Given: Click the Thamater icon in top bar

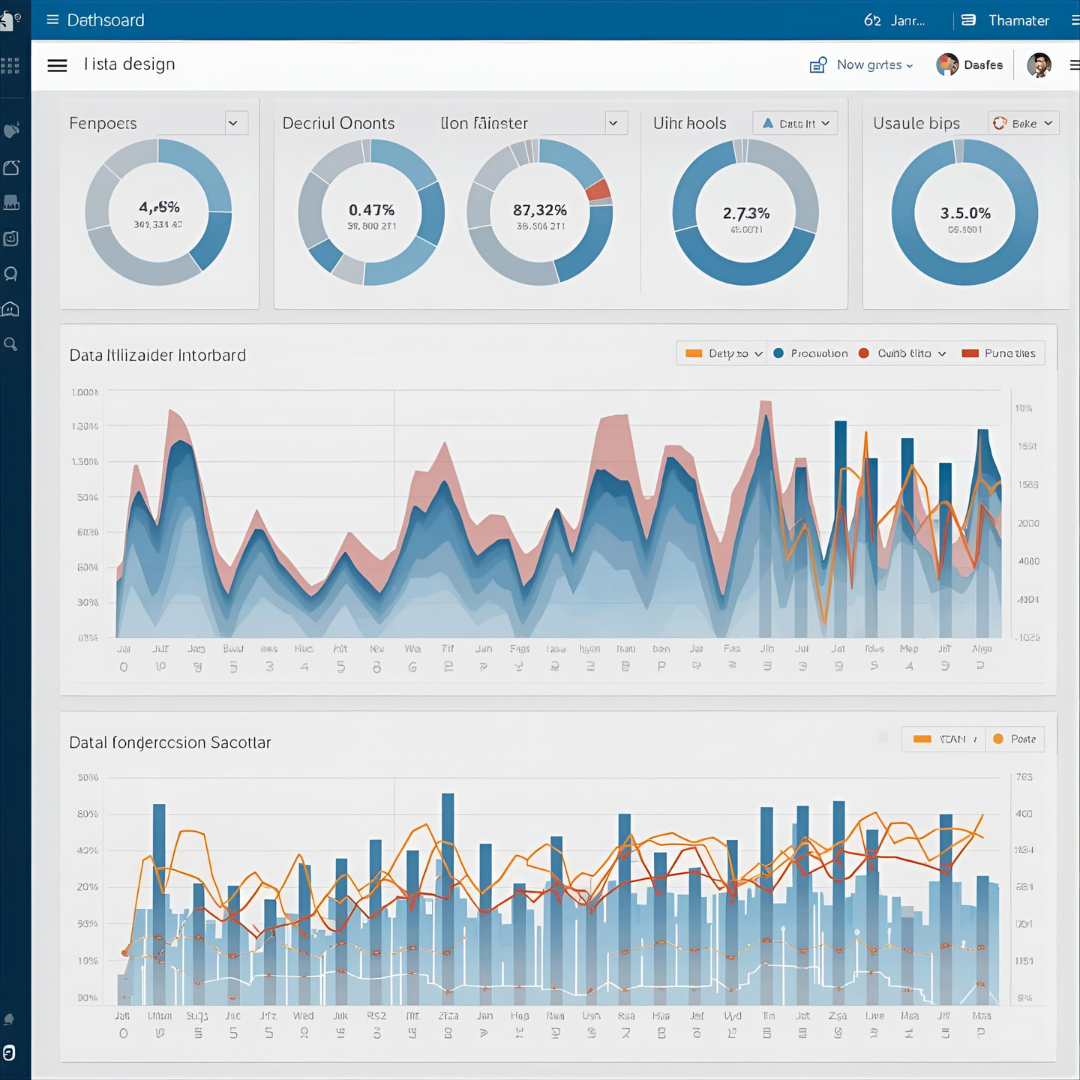Looking at the screenshot, I should tap(967, 20).
